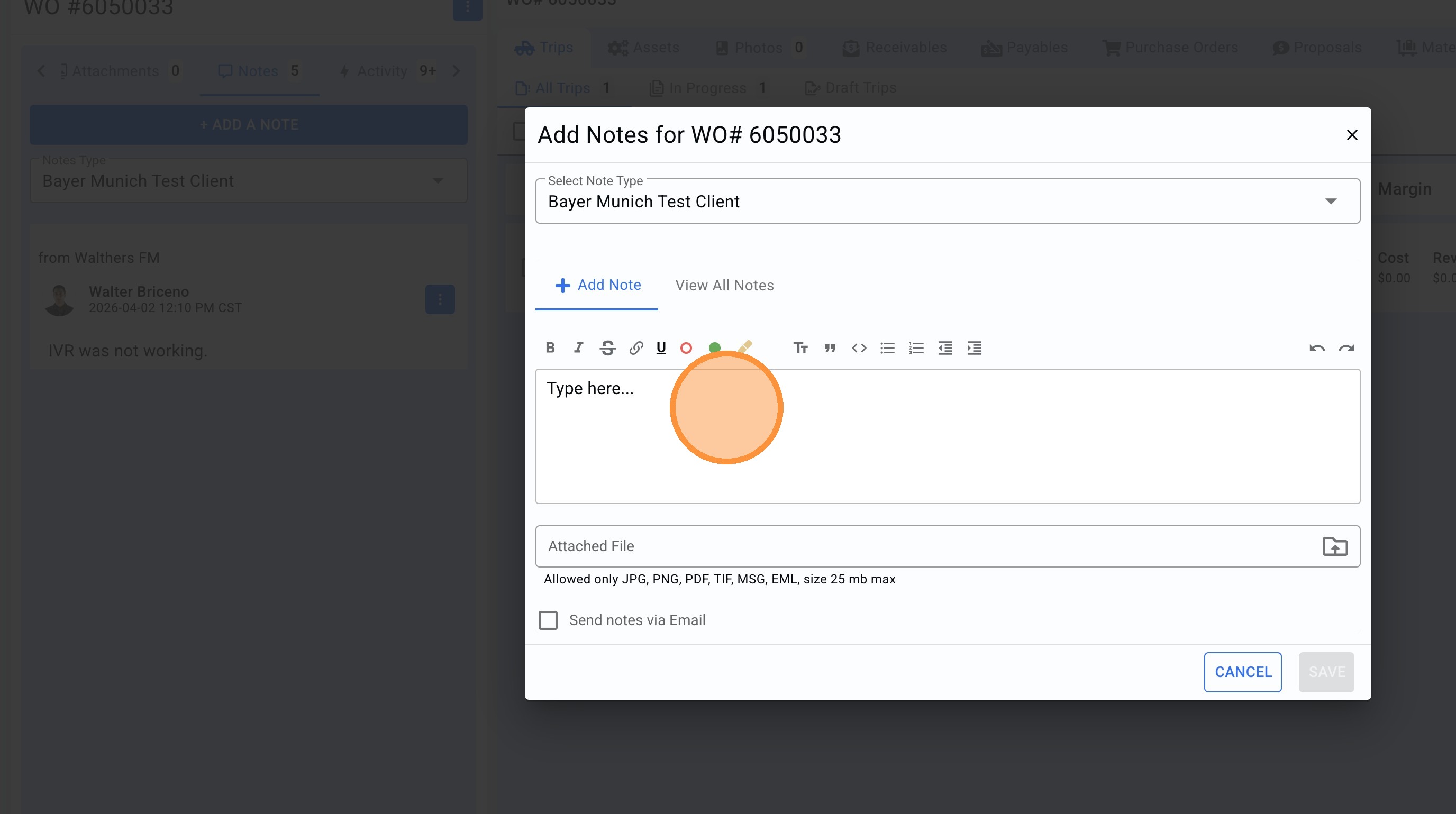Pick the green circle color
Screen dimensions: 1456x814
(x=714, y=346)
